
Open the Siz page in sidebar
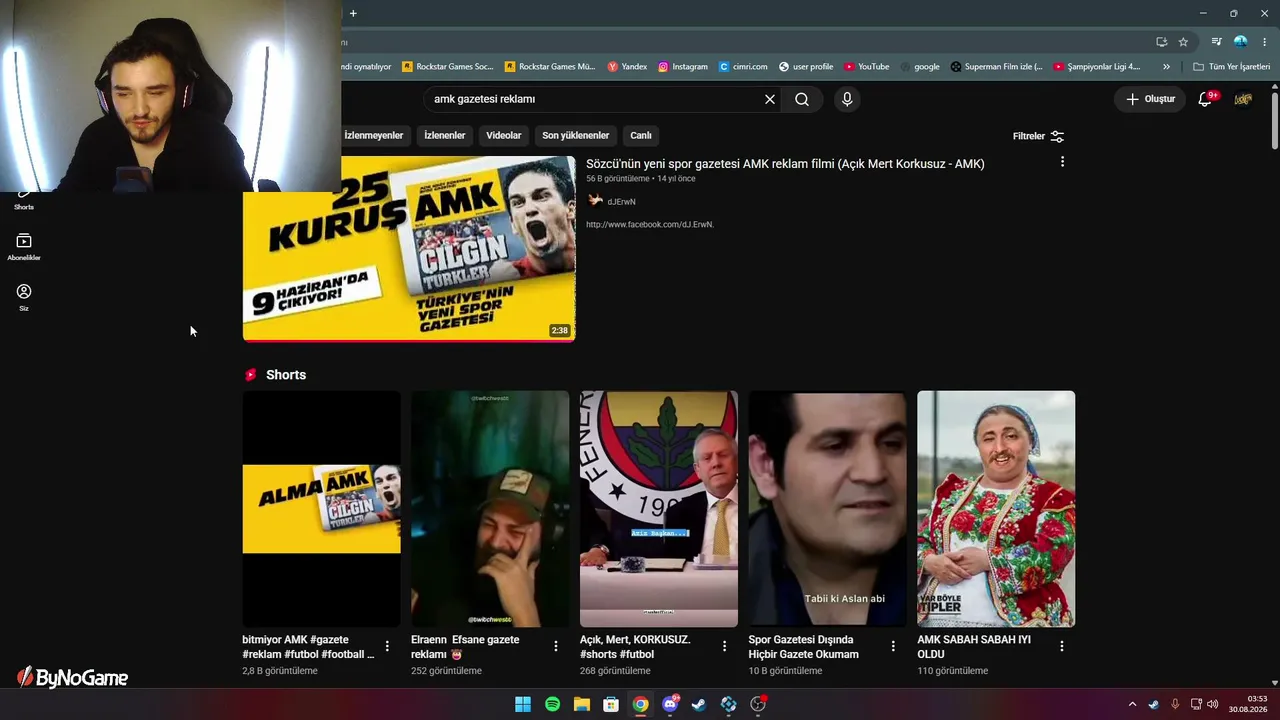pos(24,297)
